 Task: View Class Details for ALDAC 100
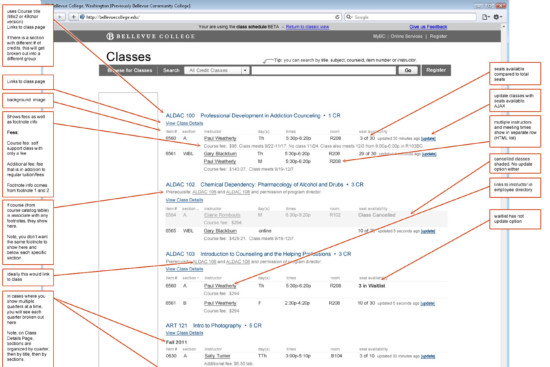(x=184, y=123)
